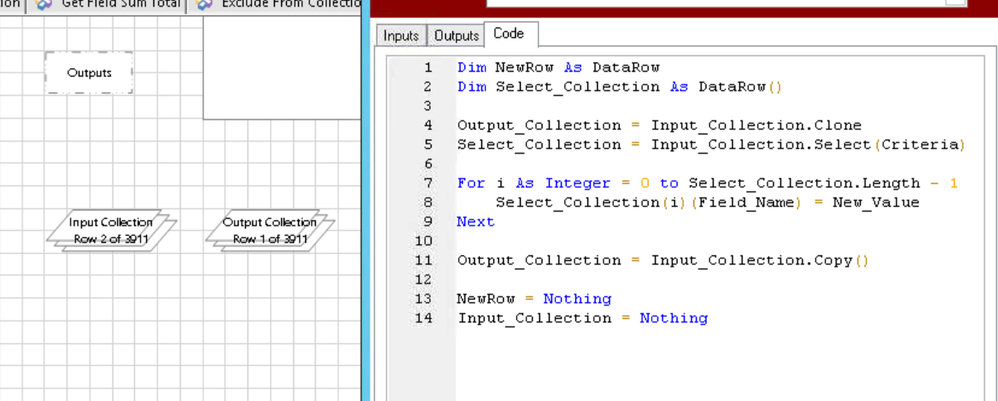Select the Code tab
Viewport: 998px width, 401px height.
(x=509, y=34)
